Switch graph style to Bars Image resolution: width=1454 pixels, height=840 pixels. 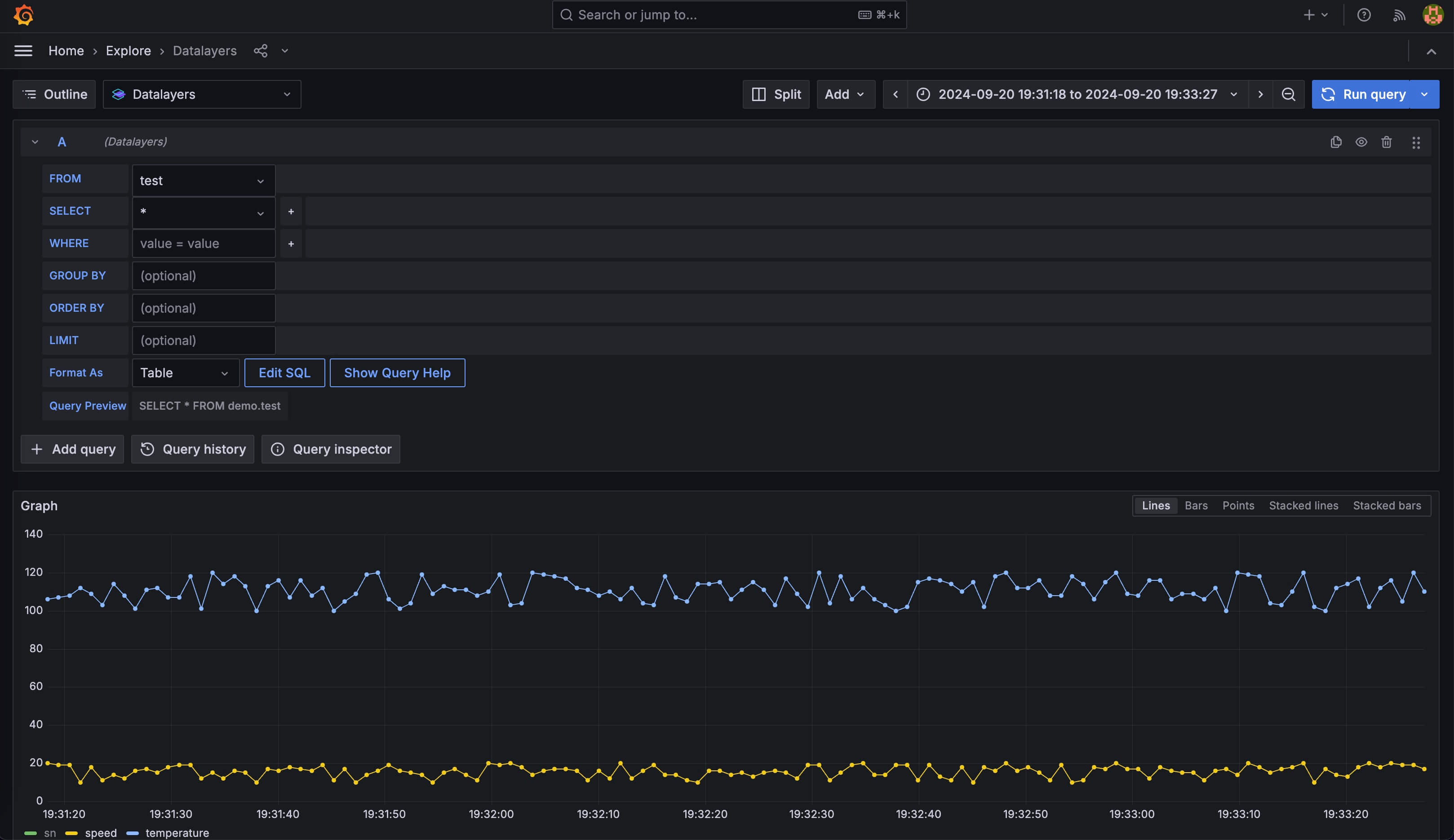(1196, 505)
